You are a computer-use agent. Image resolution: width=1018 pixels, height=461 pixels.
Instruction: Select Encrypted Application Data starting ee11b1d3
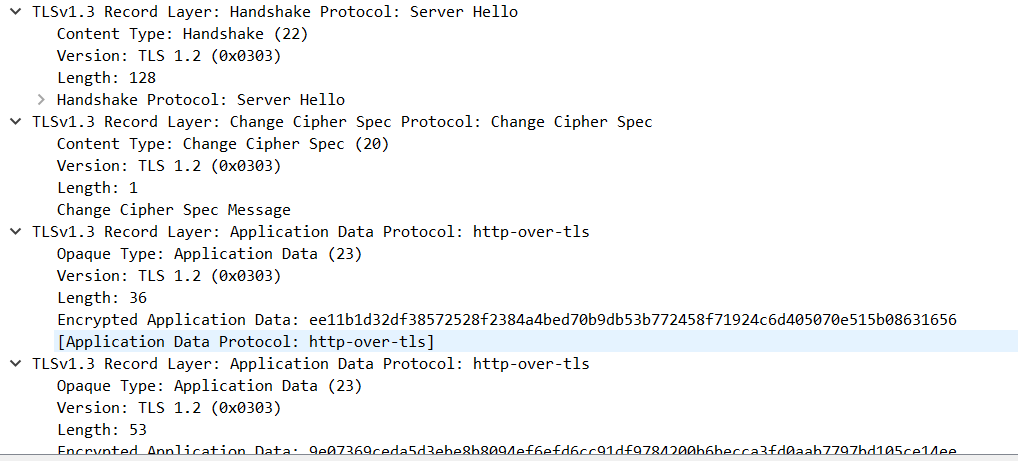point(506,320)
